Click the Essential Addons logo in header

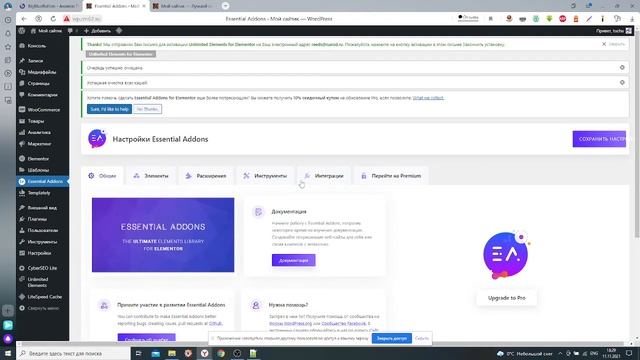(x=97, y=139)
